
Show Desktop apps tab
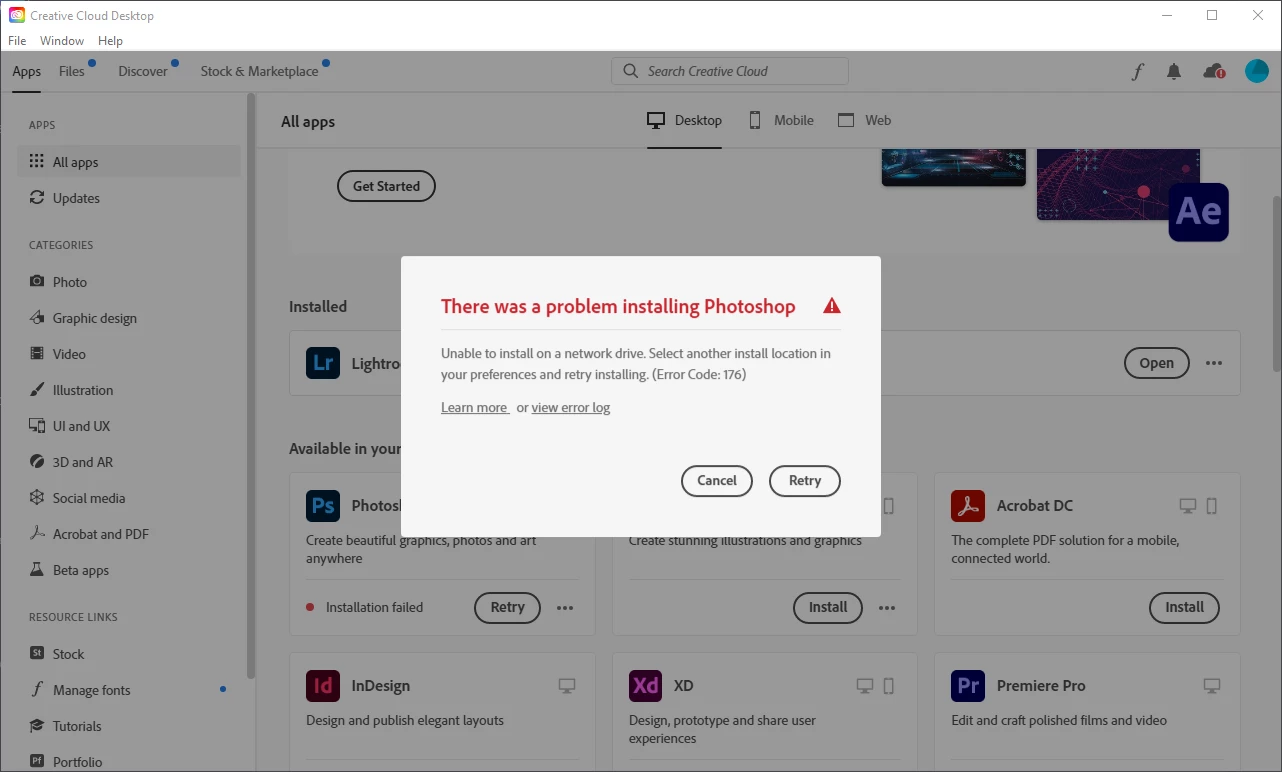[x=684, y=120]
